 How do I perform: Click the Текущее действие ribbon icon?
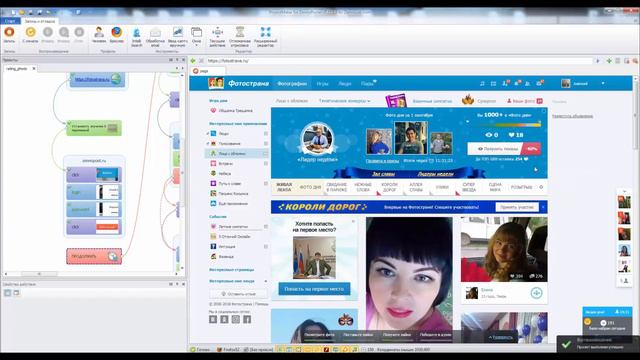[x=217, y=32]
